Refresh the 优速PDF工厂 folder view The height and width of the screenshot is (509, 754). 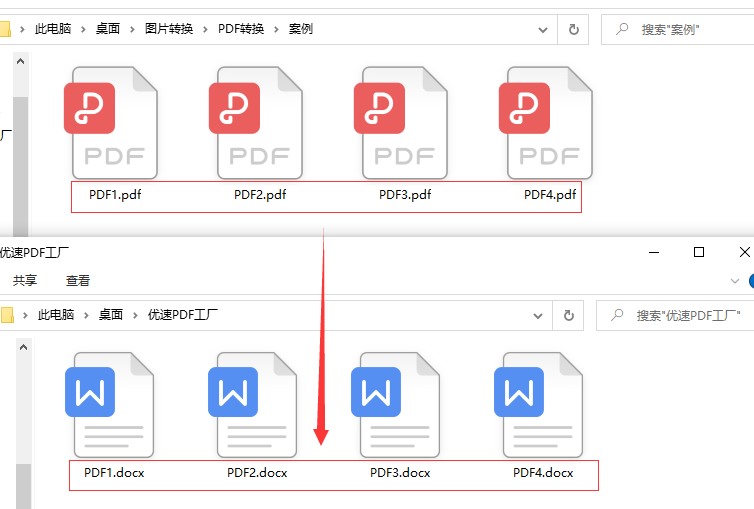tap(568, 316)
